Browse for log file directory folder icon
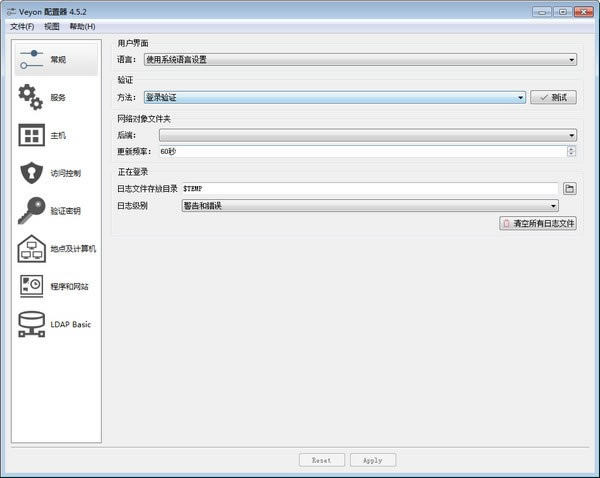The image size is (600, 478). click(569, 188)
